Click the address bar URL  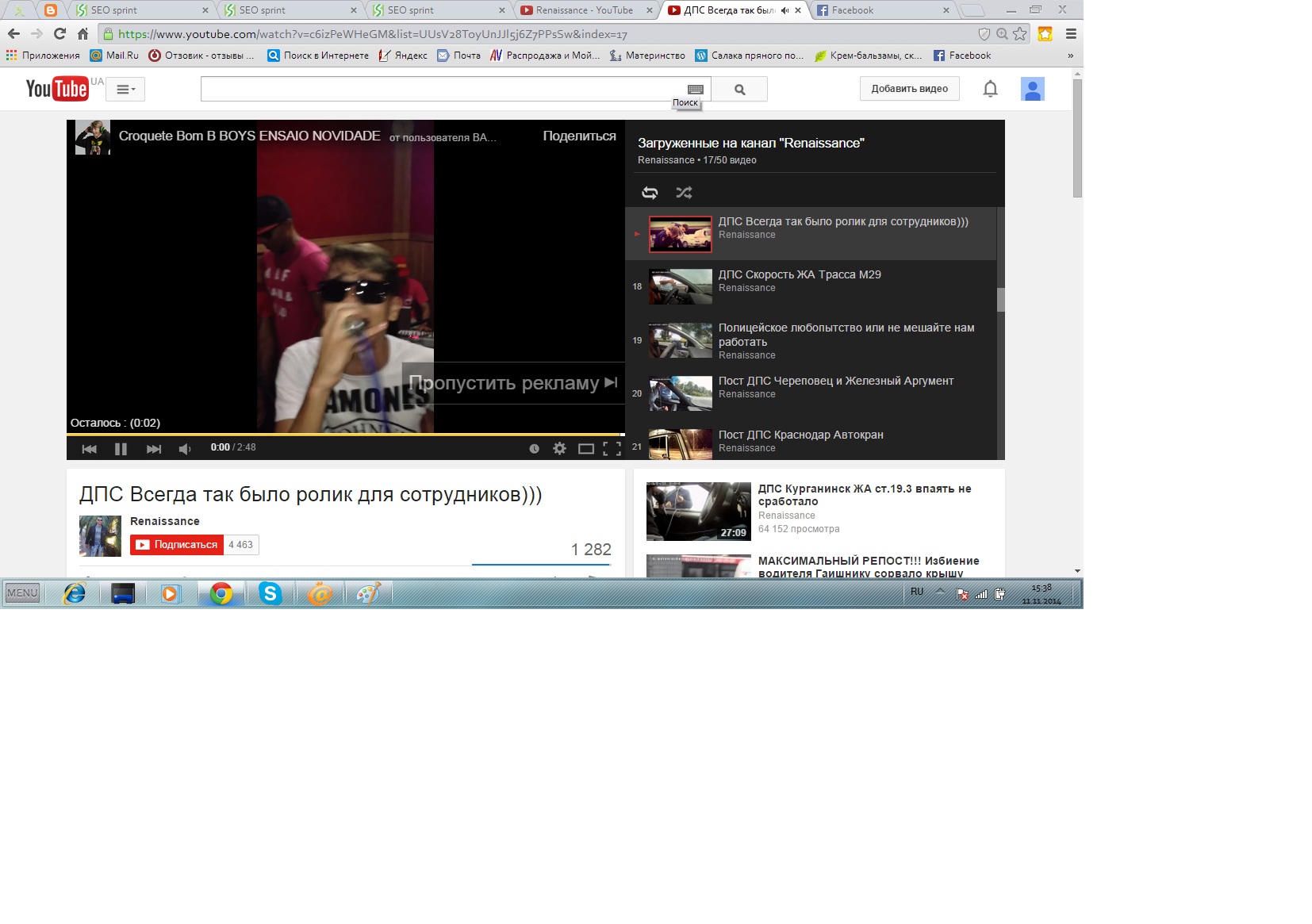(x=373, y=34)
